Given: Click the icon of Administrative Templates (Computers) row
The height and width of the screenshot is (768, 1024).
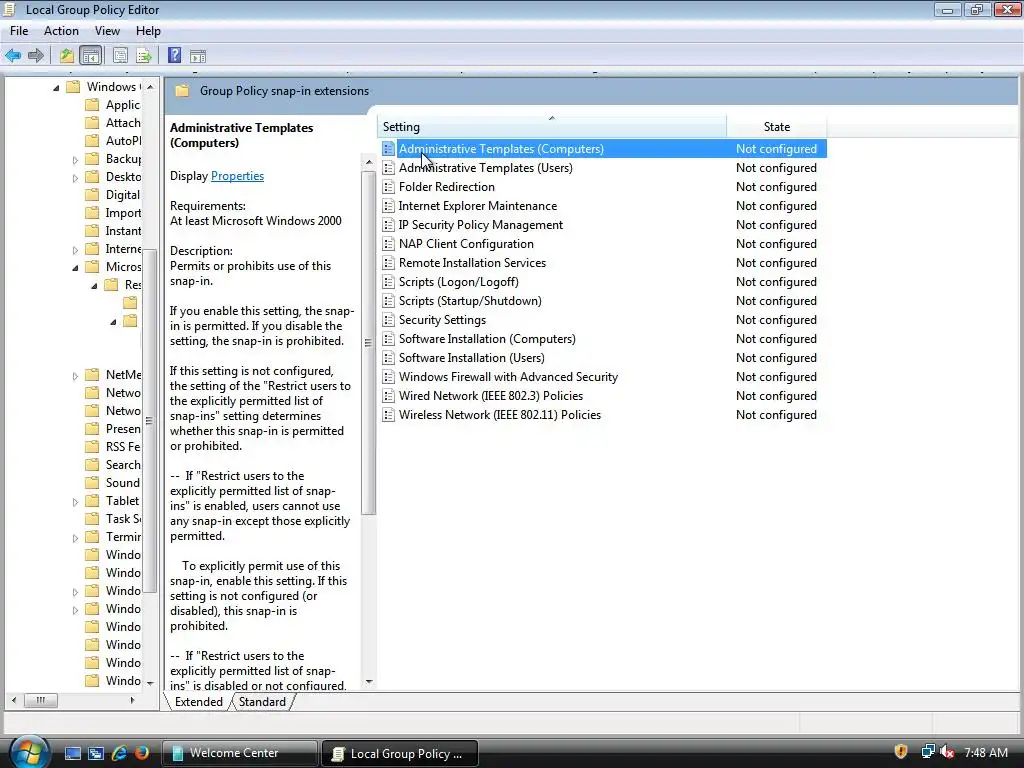Looking at the screenshot, I should tap(389, 149).
